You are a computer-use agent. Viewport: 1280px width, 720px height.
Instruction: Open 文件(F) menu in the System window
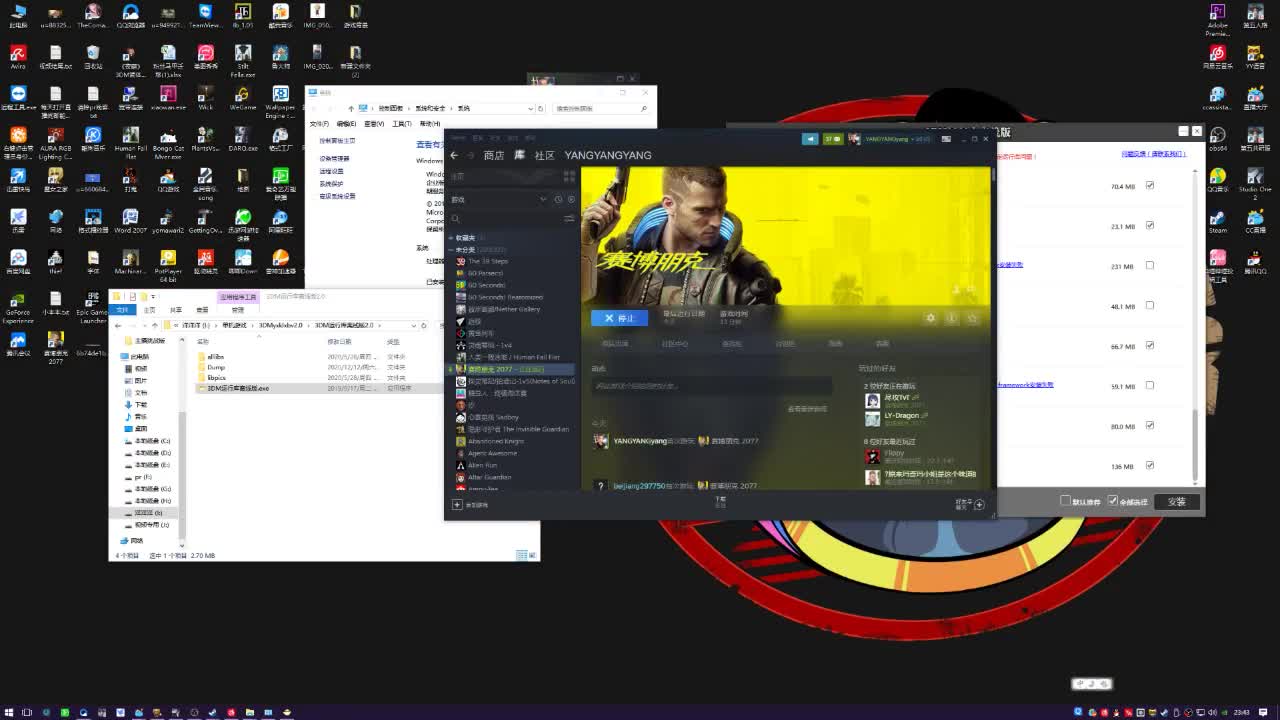[x=319, y=124]
